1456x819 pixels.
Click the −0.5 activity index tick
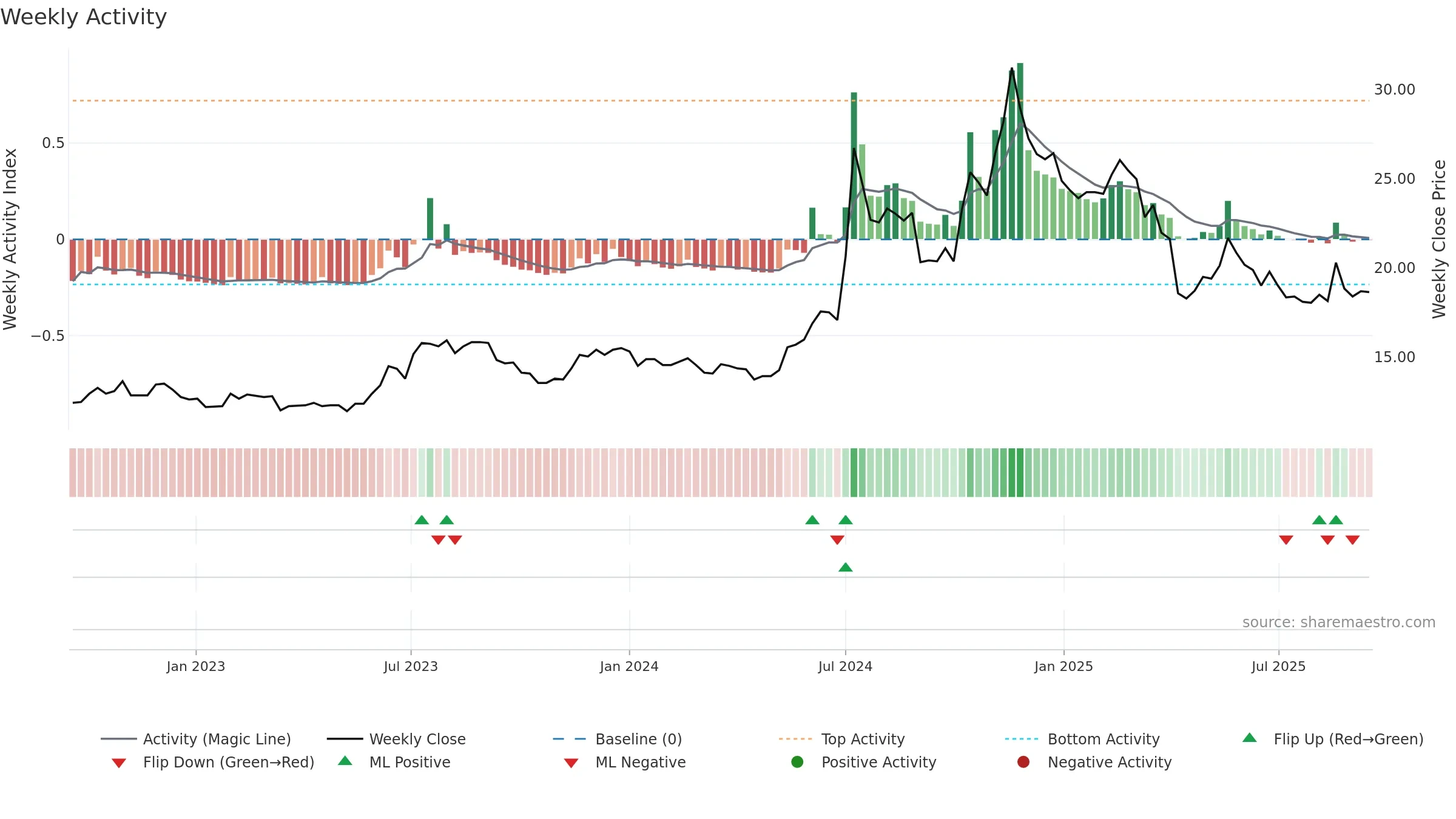click(x=48, y=336)
